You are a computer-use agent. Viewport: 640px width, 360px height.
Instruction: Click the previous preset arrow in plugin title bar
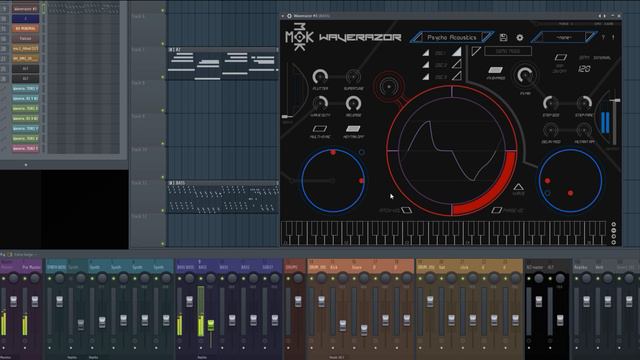coord(599,16)
